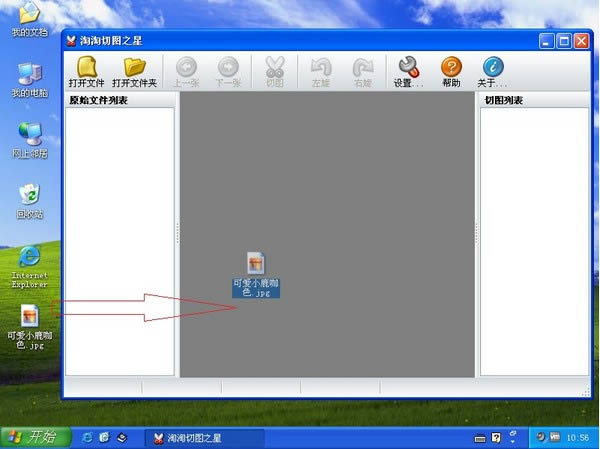Click third quick launch icon in taskbar

122,438
